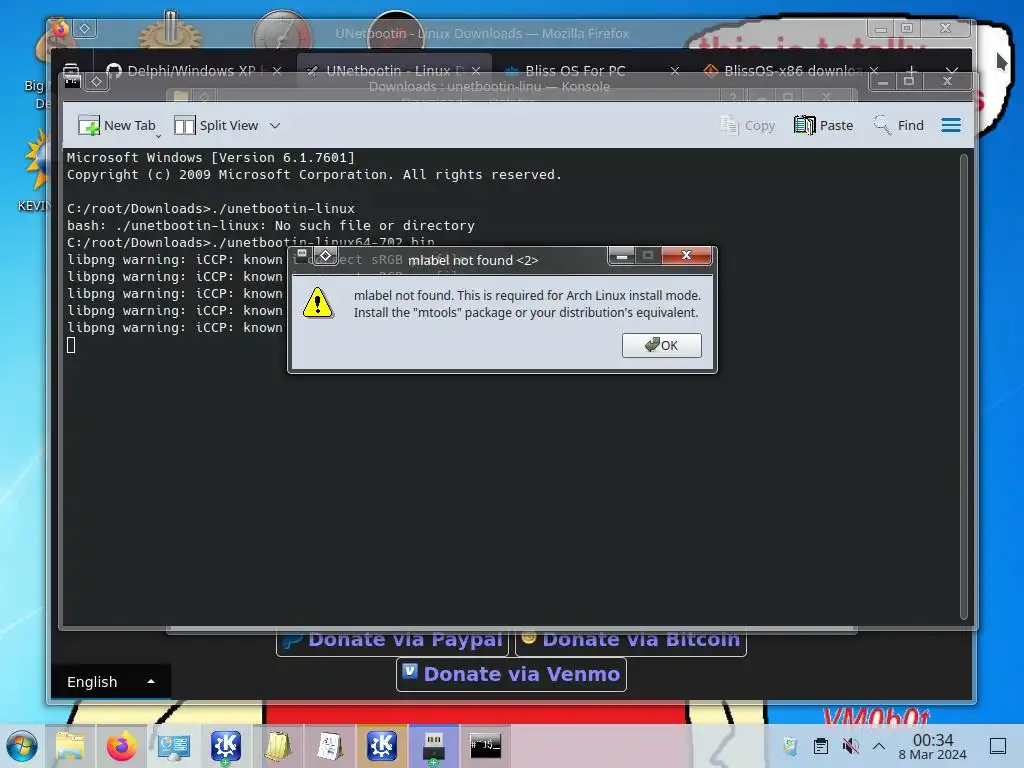Unmute audio via the muted speaker tray icon
The image size is (1024, 768).
[850, 746]
